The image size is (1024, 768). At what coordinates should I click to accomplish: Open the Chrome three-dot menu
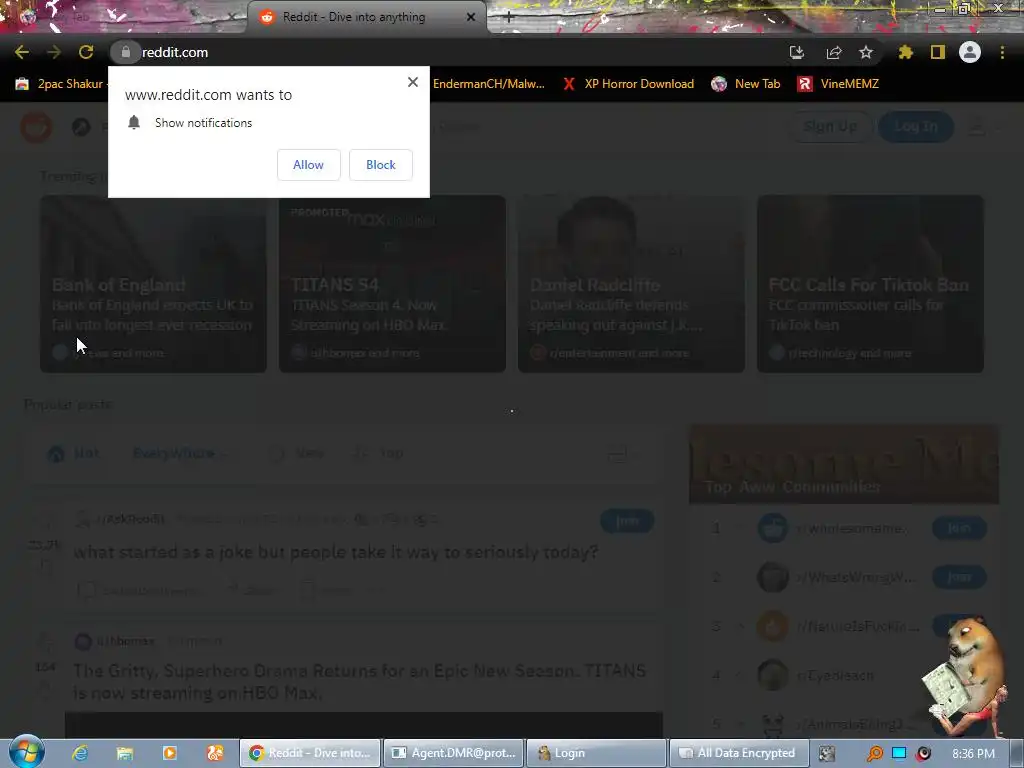1002,52
